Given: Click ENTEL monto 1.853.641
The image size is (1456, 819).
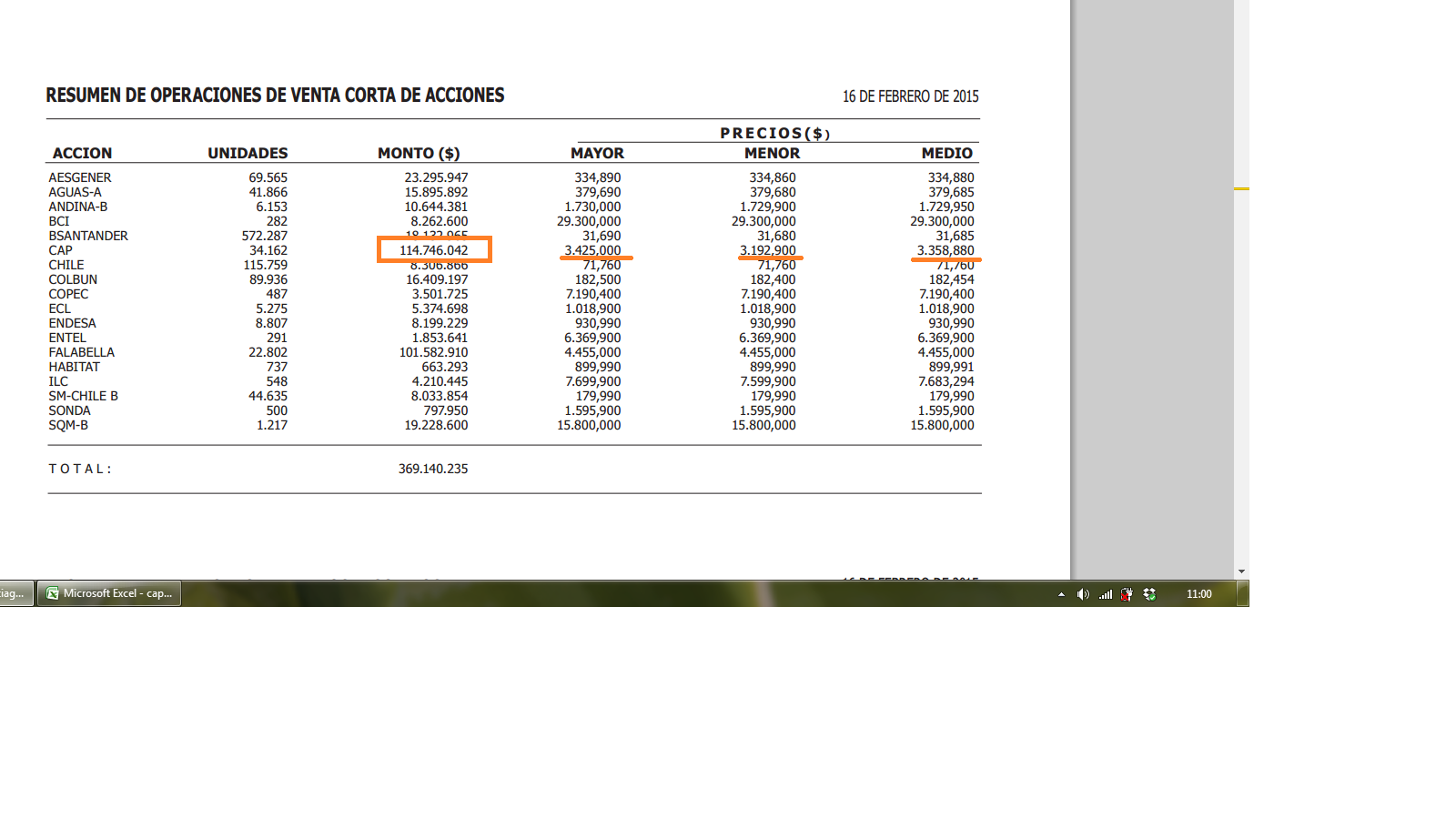Looking at the screenshot, I should 440,338.
